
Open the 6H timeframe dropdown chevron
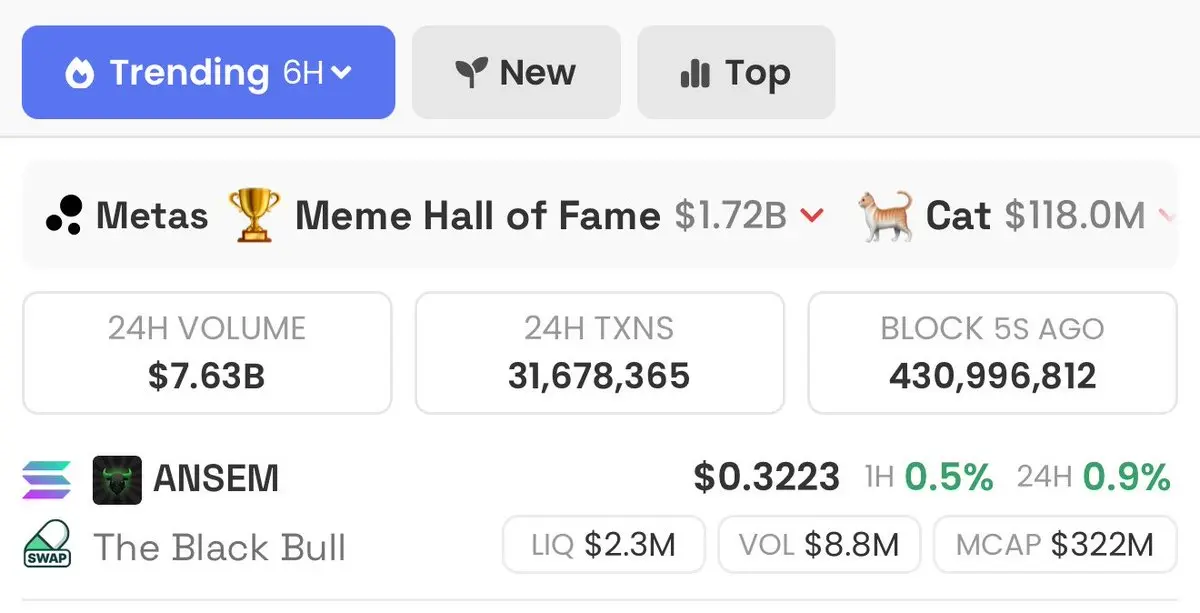[342, 73]
